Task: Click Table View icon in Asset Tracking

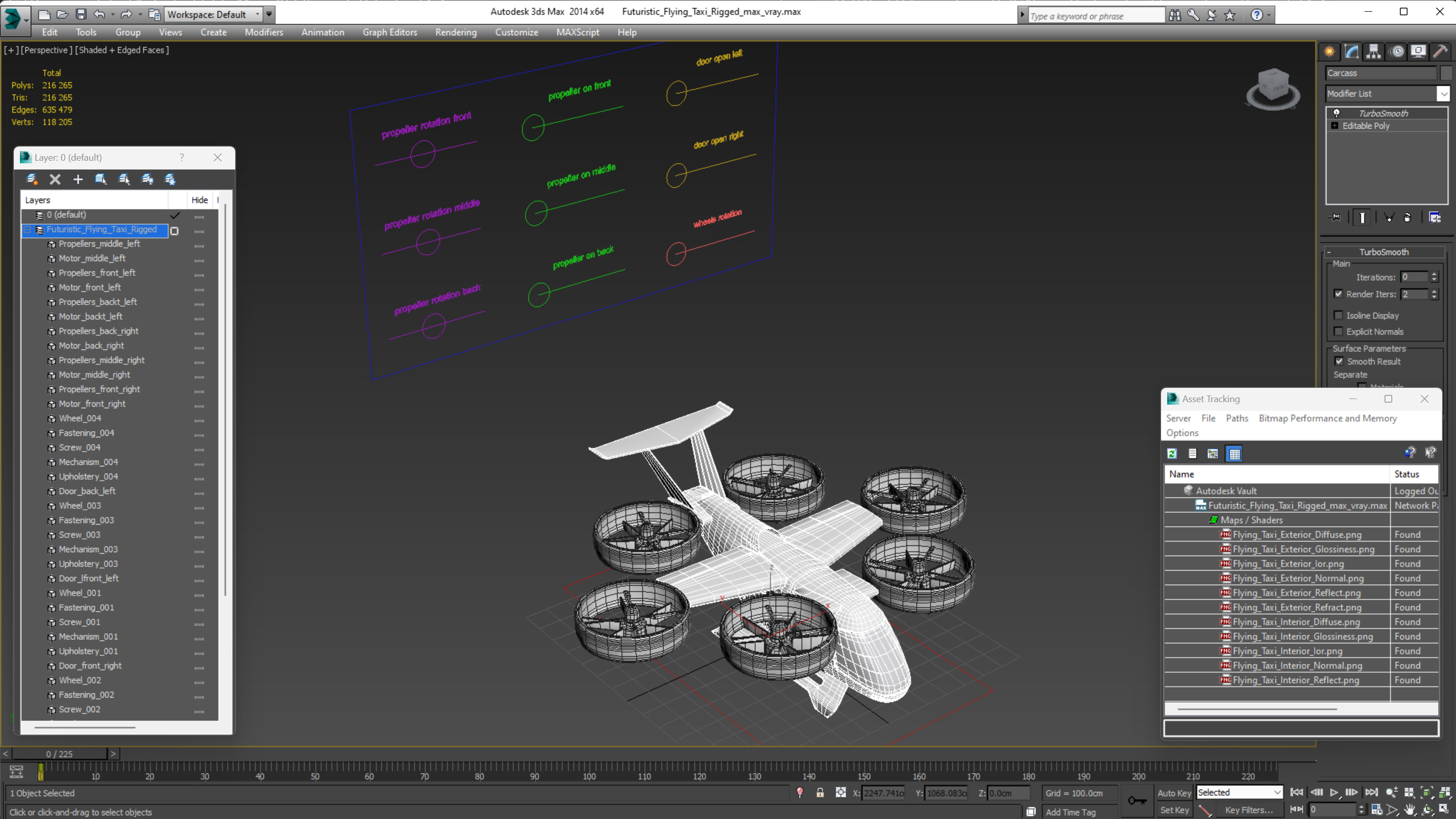Action: pyautogui.click(x=1235, y=453)
